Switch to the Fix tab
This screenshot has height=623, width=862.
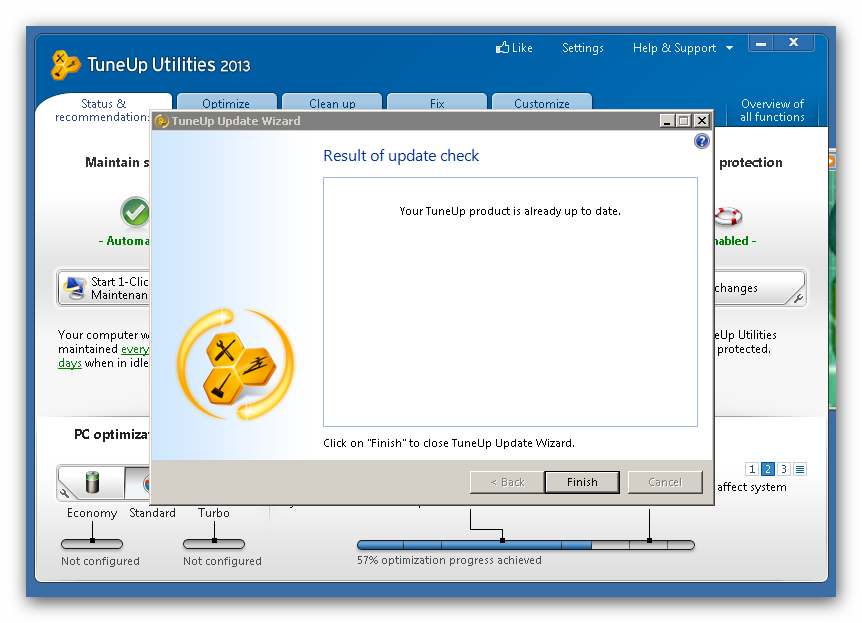click(437, 103)
